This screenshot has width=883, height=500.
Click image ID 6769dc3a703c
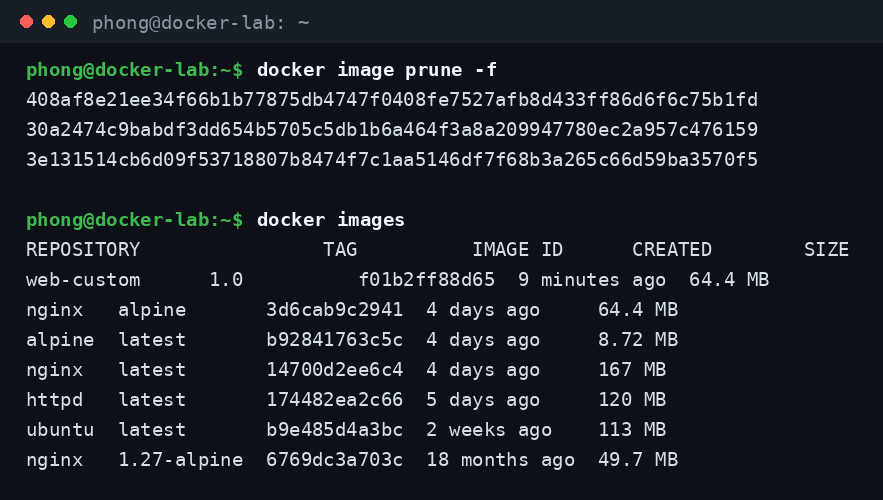(x=335, y=459)
